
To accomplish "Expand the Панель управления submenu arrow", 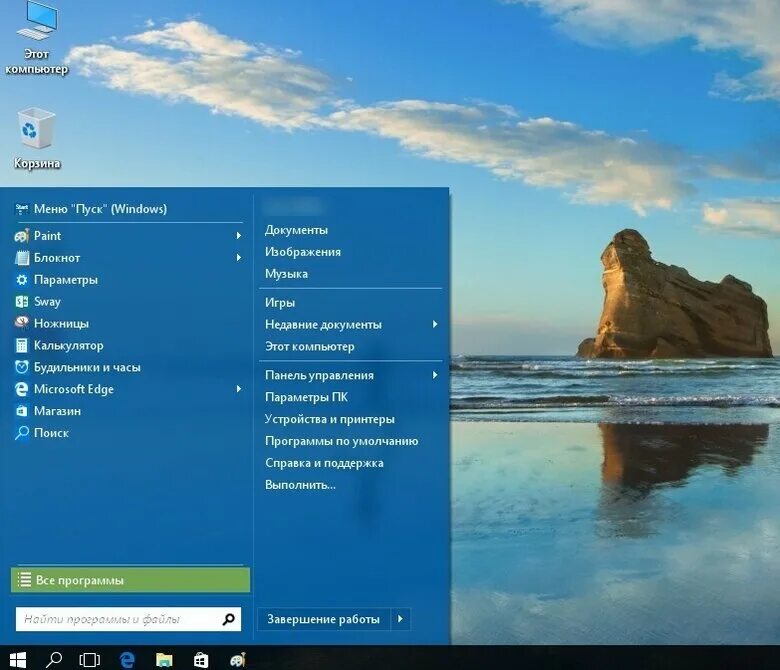I will coord(435,375).
